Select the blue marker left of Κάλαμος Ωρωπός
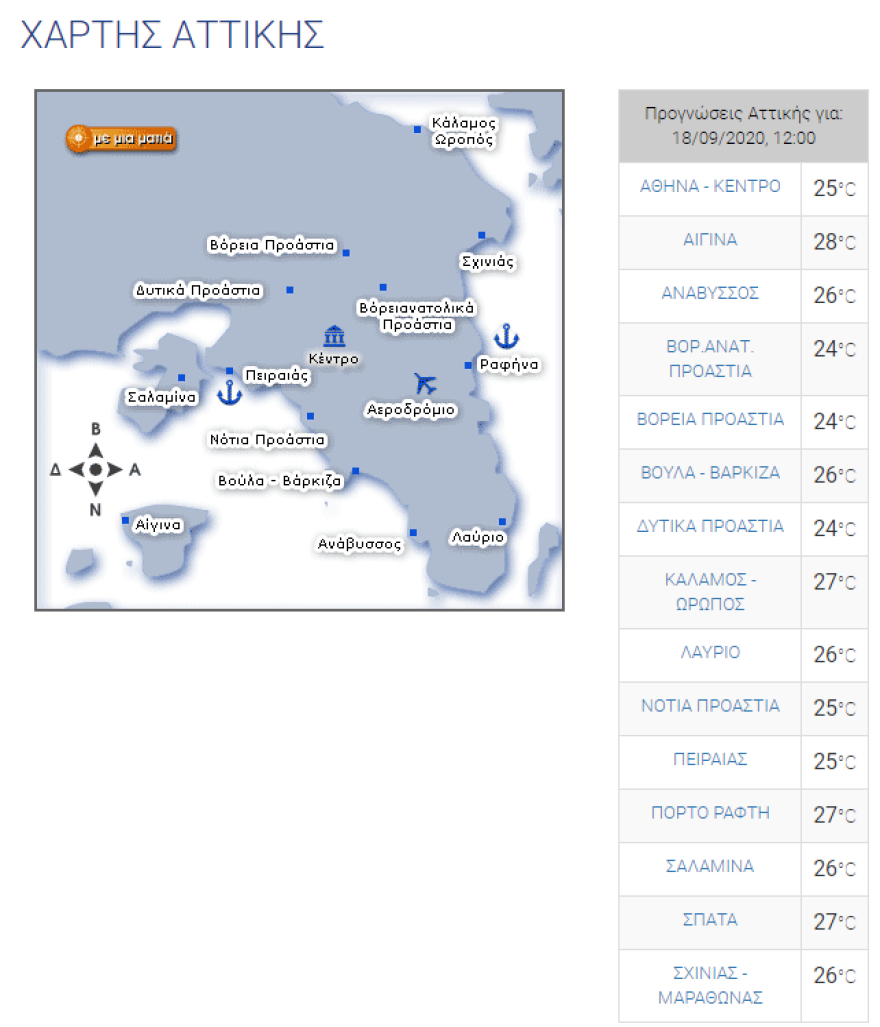 (418, 129)
